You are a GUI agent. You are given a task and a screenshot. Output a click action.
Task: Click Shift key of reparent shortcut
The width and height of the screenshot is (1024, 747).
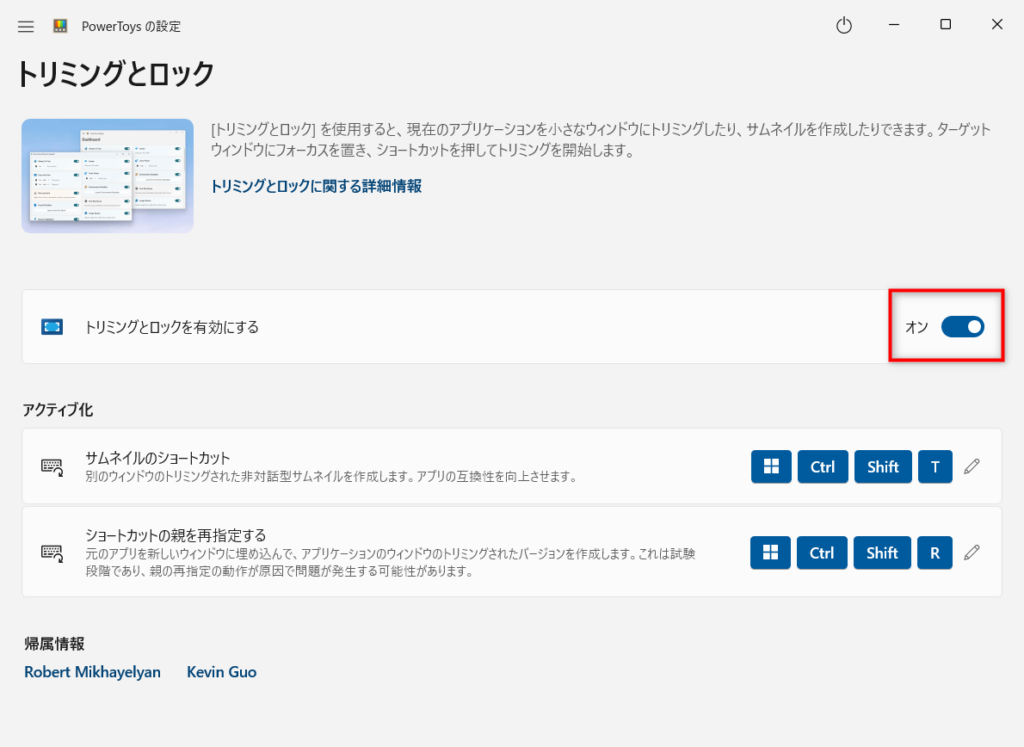pos(882,552)
